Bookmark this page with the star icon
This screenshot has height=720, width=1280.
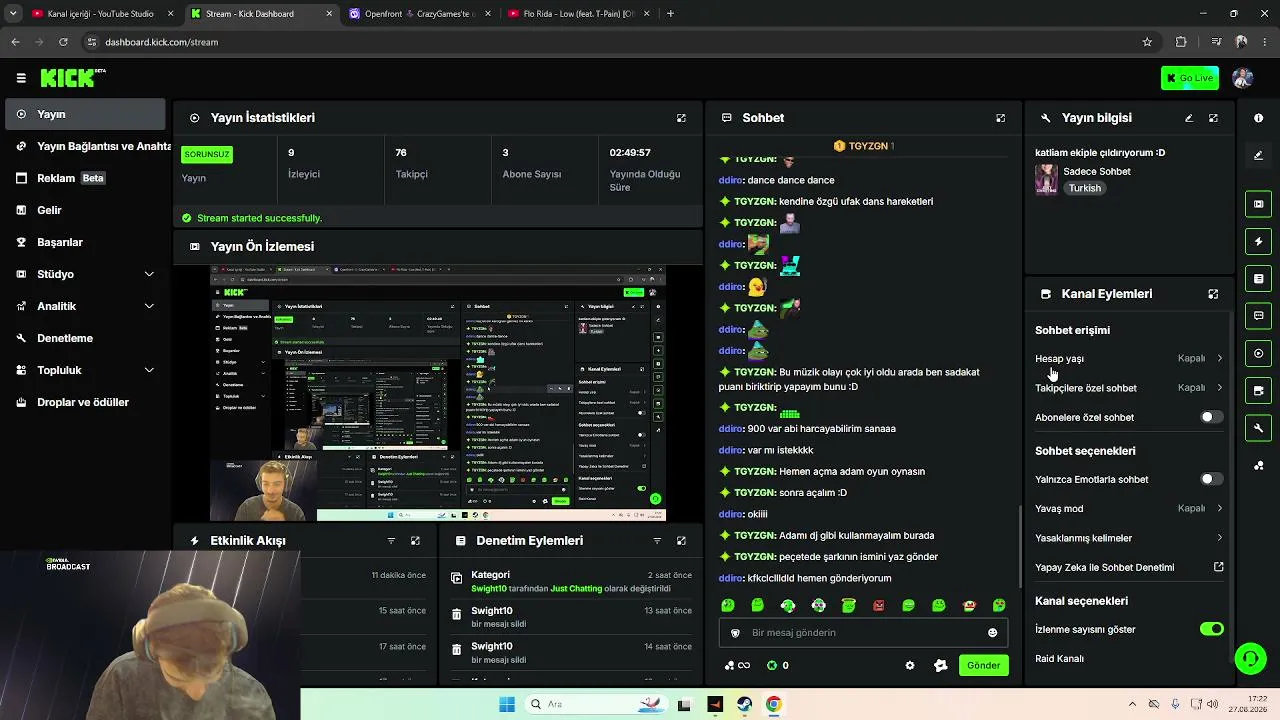click(1147, 42)
